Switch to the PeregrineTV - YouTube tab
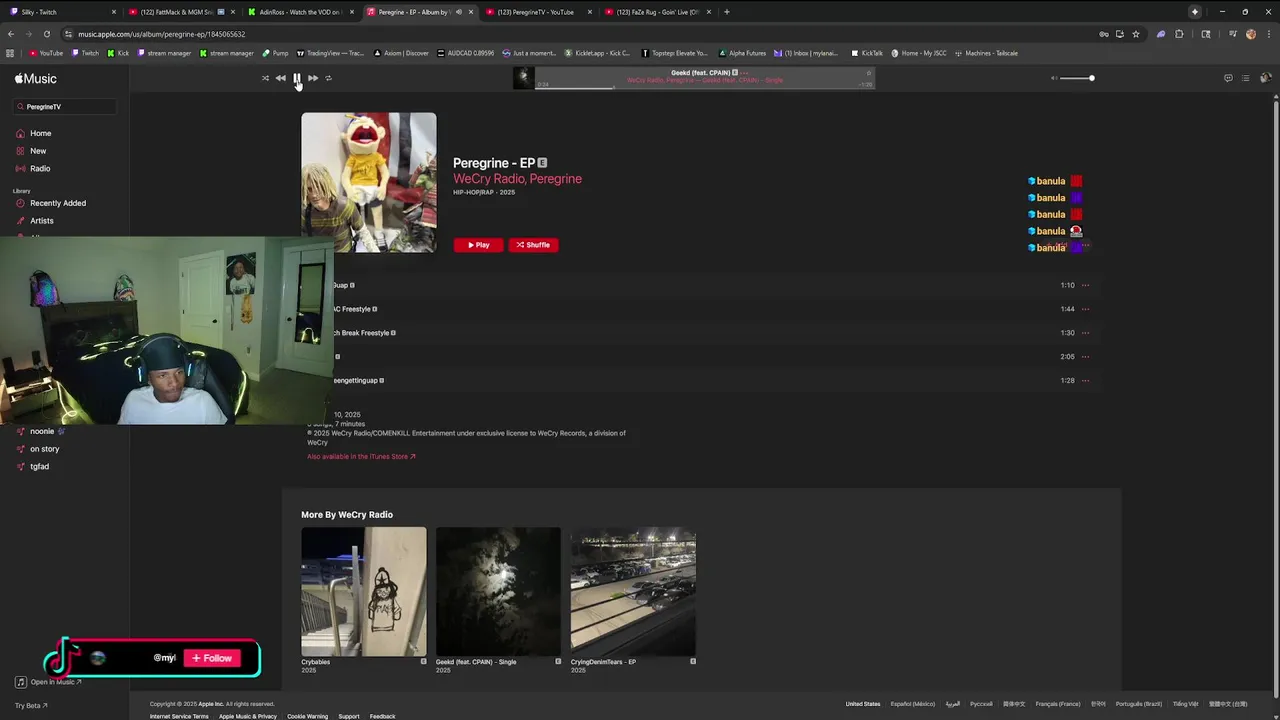 pos(539,12)
